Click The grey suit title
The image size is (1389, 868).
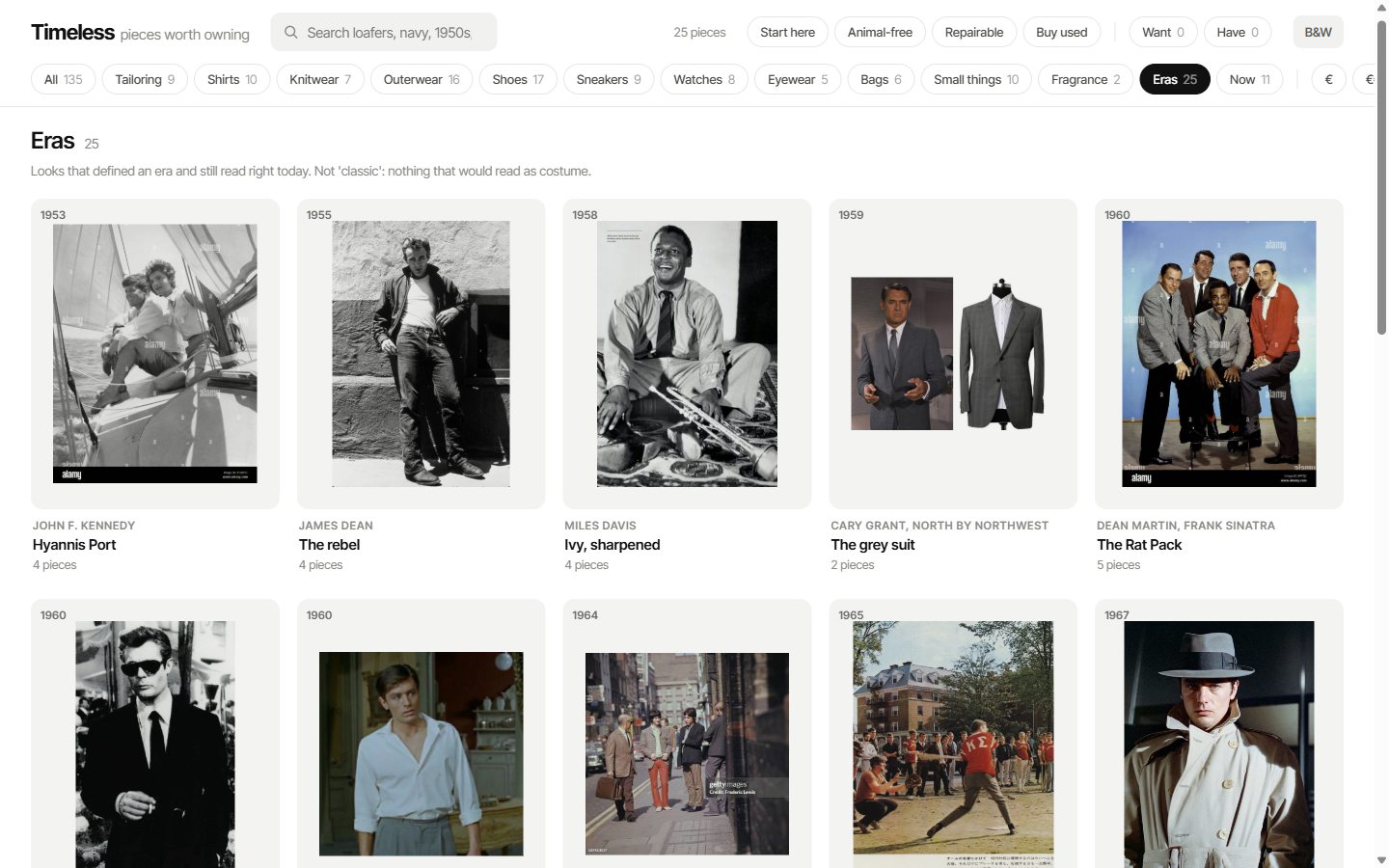pos(873,545)
